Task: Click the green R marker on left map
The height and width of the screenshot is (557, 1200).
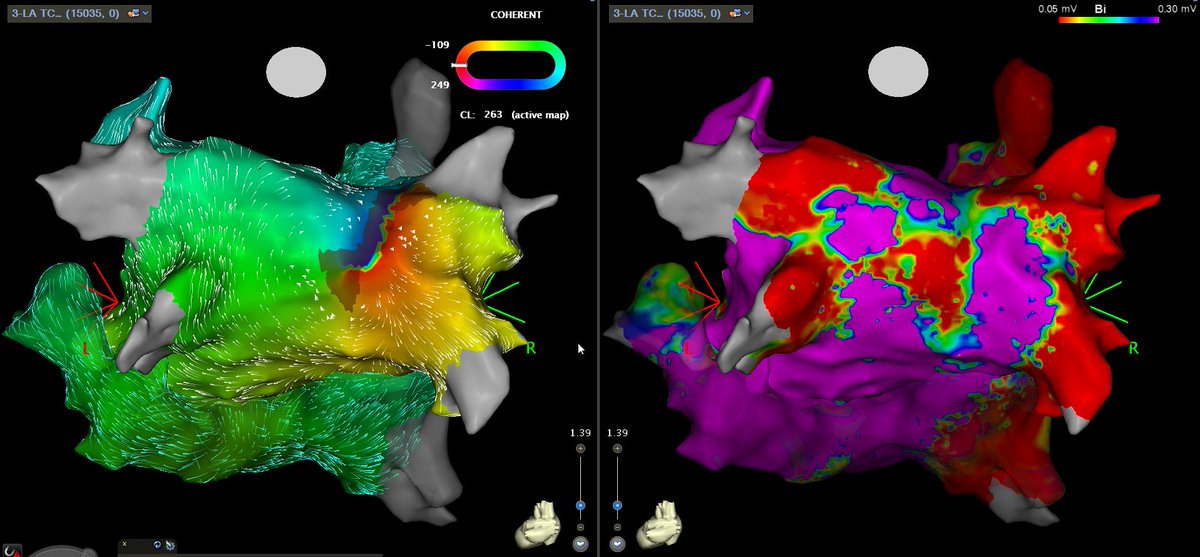Action: click(x=531, y=348)
